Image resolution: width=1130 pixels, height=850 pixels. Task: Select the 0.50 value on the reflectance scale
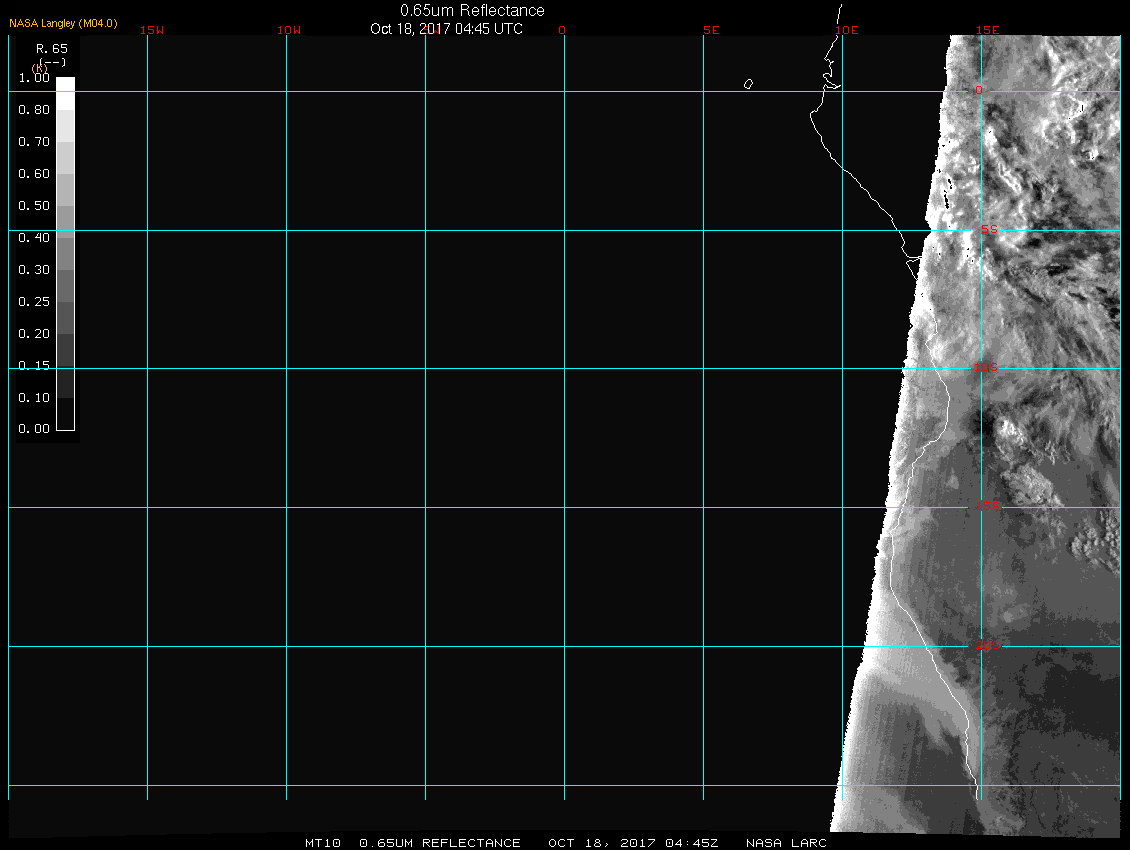click(x=34, y=206)
